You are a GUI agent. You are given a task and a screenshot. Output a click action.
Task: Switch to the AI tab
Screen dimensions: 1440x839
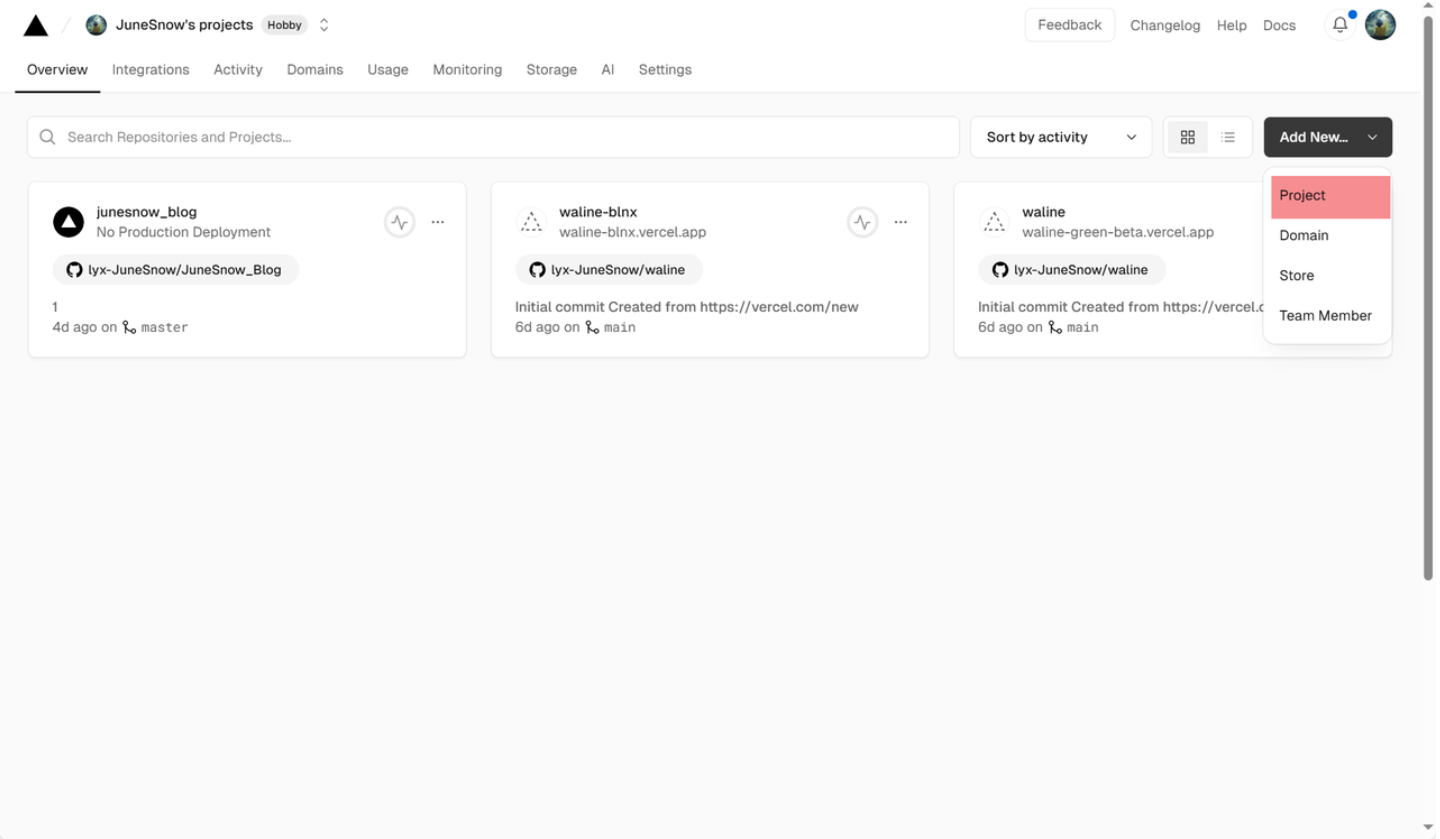click(x=608, y=69)
